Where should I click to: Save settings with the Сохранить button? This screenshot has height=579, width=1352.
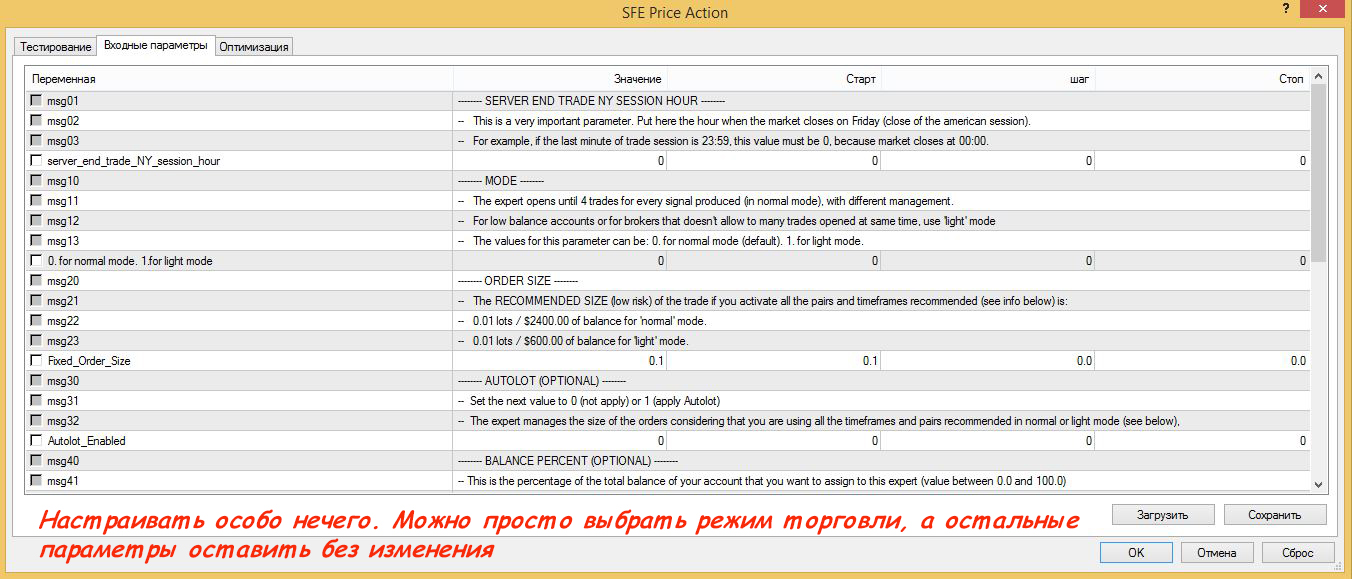(x=1275, y=515)
